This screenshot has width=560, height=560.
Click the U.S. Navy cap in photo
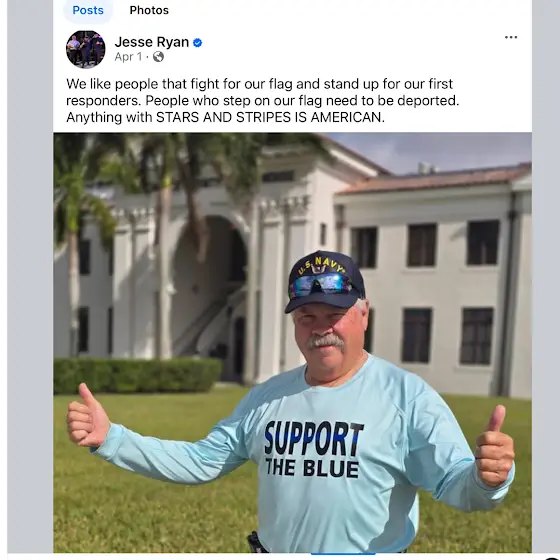324,282
